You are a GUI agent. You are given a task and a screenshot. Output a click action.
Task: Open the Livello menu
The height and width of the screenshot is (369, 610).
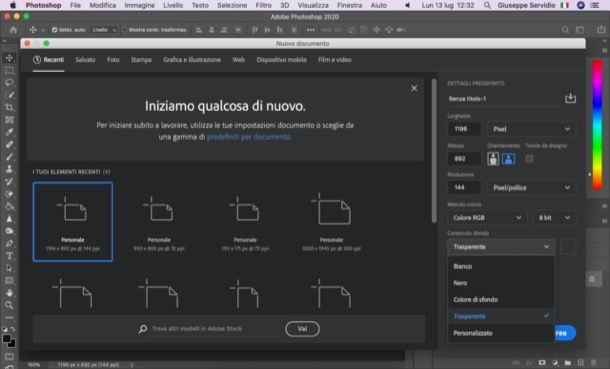(x=173, y=5)
